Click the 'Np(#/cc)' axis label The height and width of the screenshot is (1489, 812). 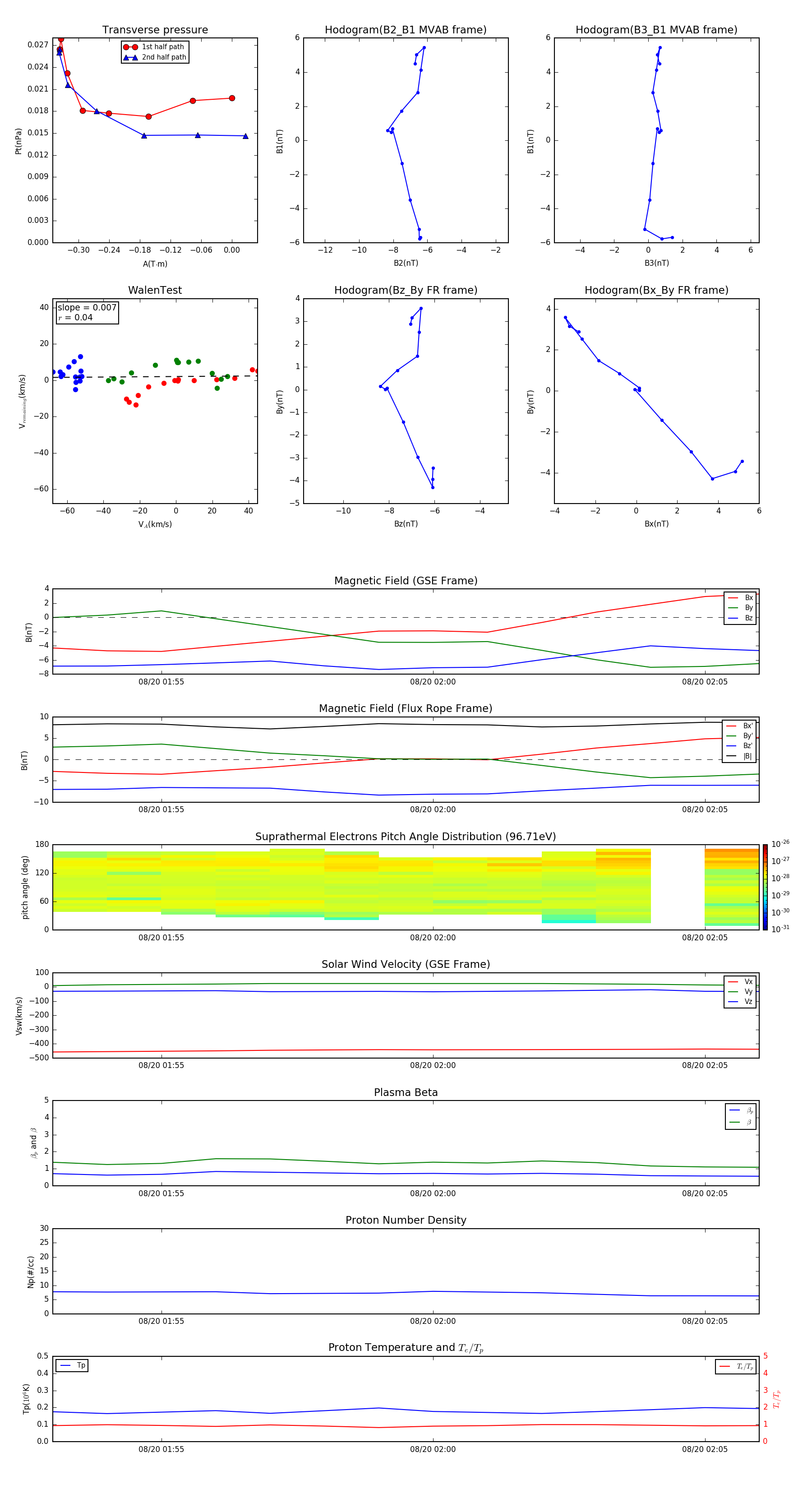(x=31, y=1271)
